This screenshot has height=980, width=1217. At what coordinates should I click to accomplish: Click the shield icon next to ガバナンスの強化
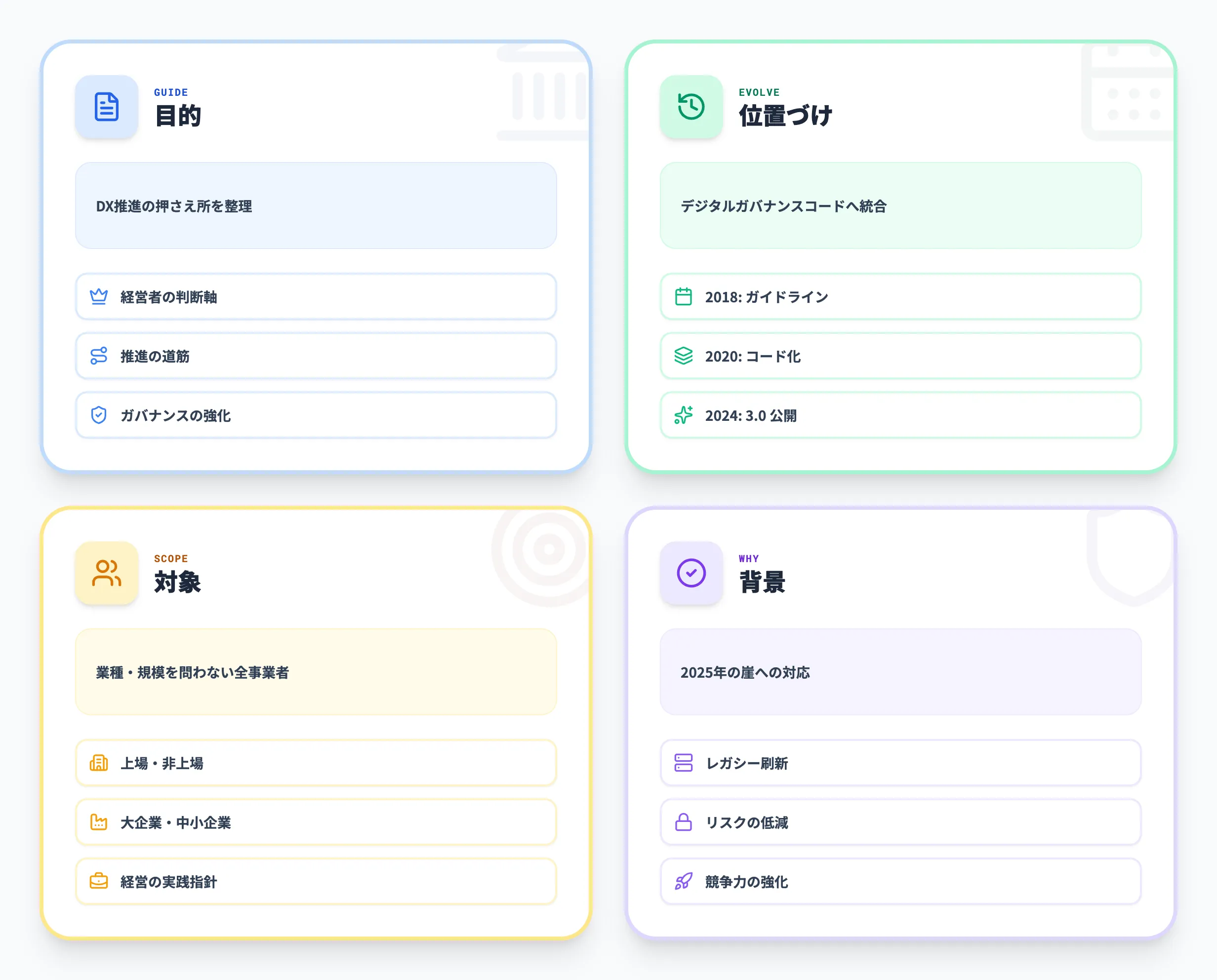(x=99, y=415)
